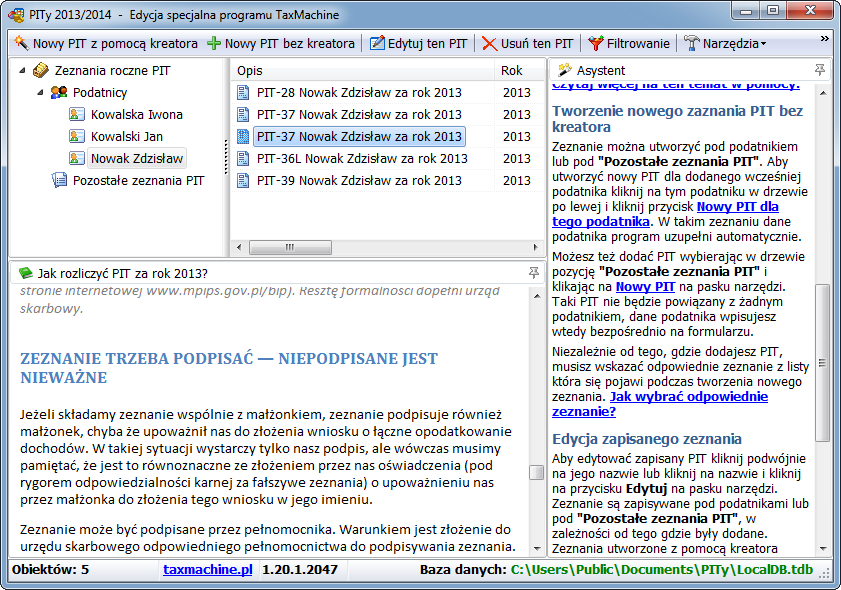This screenshot has height=590, width=841.
Task: Collapse the Zeznania roczne PIT tree node
Action: [x=22, y=70]
